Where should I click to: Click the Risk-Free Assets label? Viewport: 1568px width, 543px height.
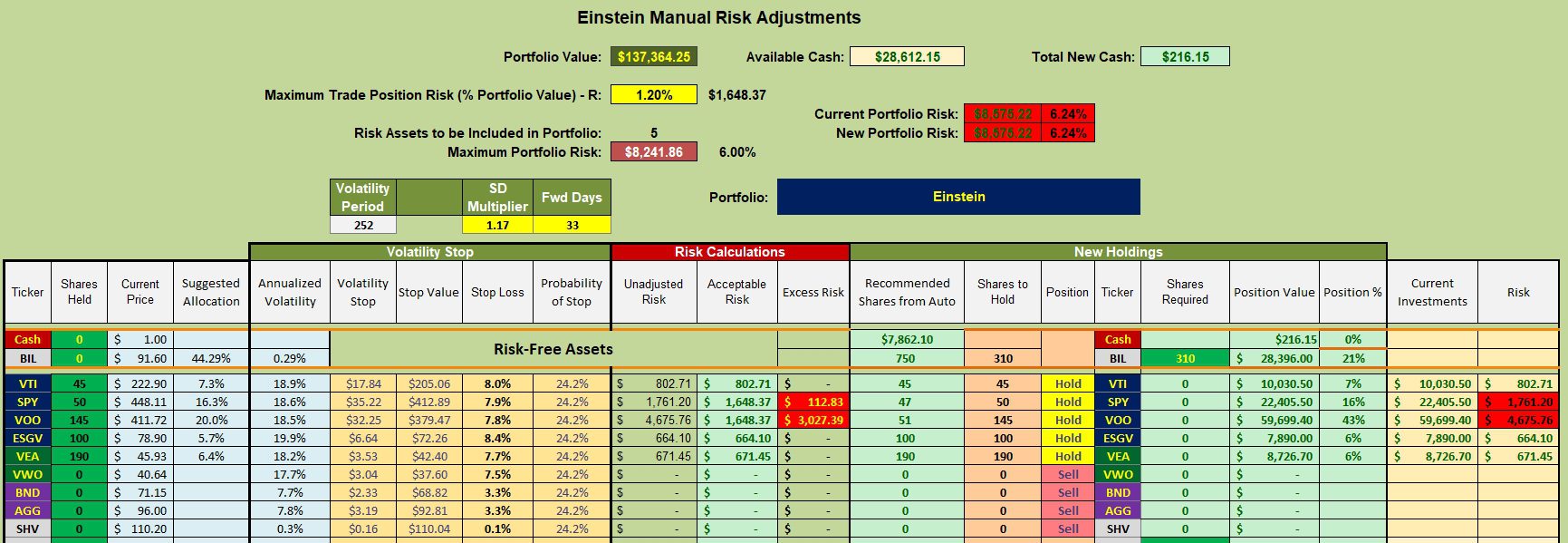(553, 349)
